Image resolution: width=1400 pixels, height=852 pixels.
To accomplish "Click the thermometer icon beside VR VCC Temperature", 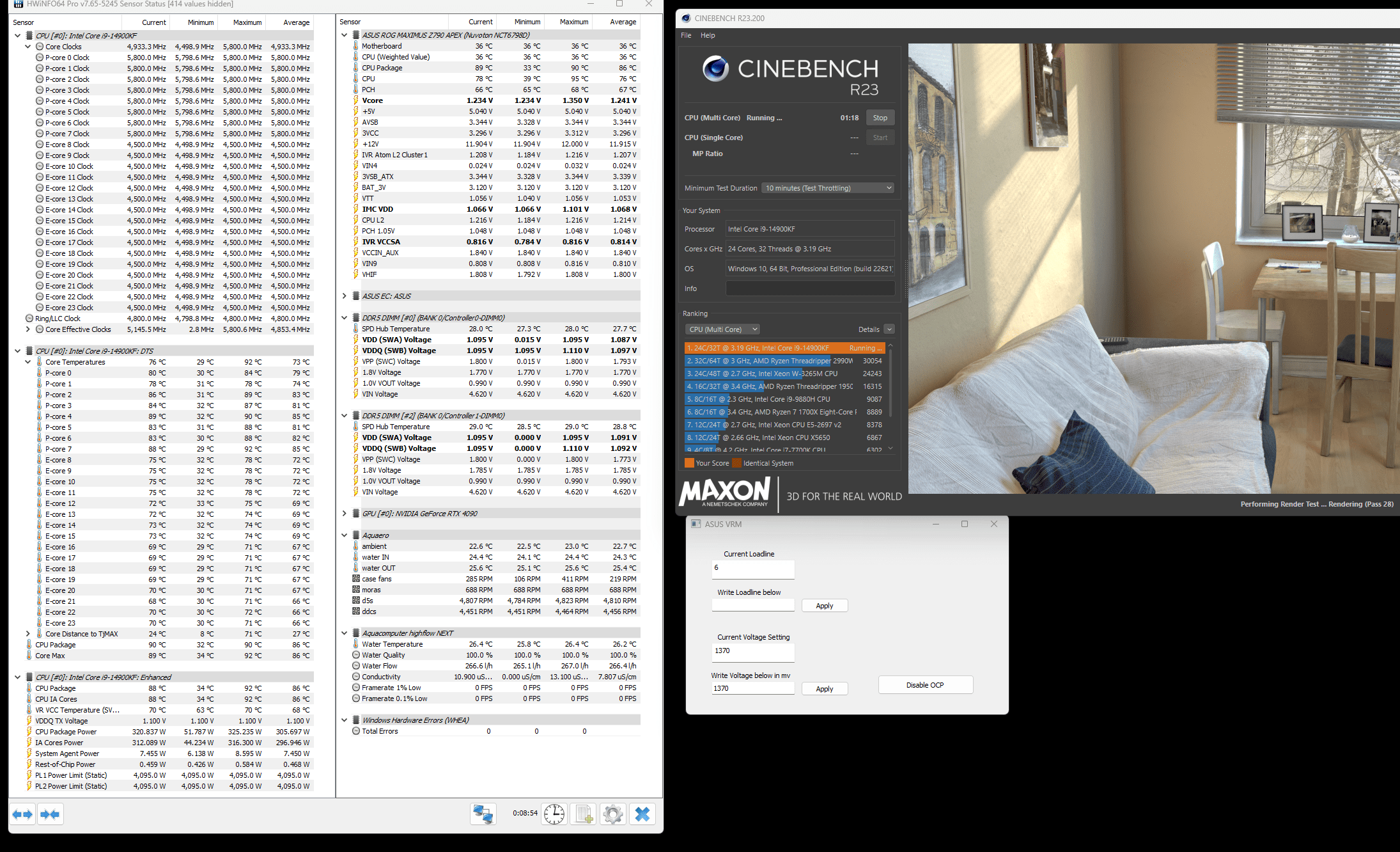I will (x=29, y=710).
